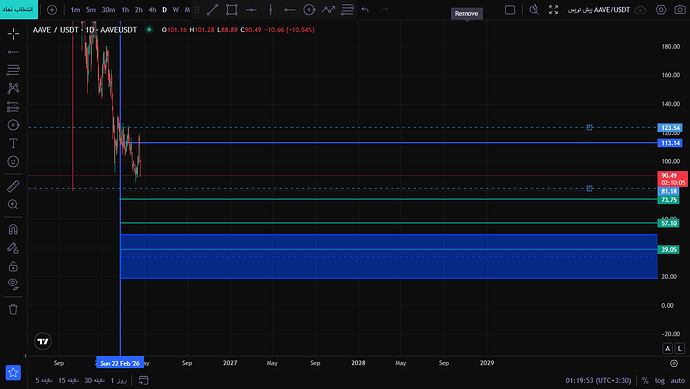The image size is (690, 389).
Task: Select the Text annotation tool
Action: pos(13,143)
